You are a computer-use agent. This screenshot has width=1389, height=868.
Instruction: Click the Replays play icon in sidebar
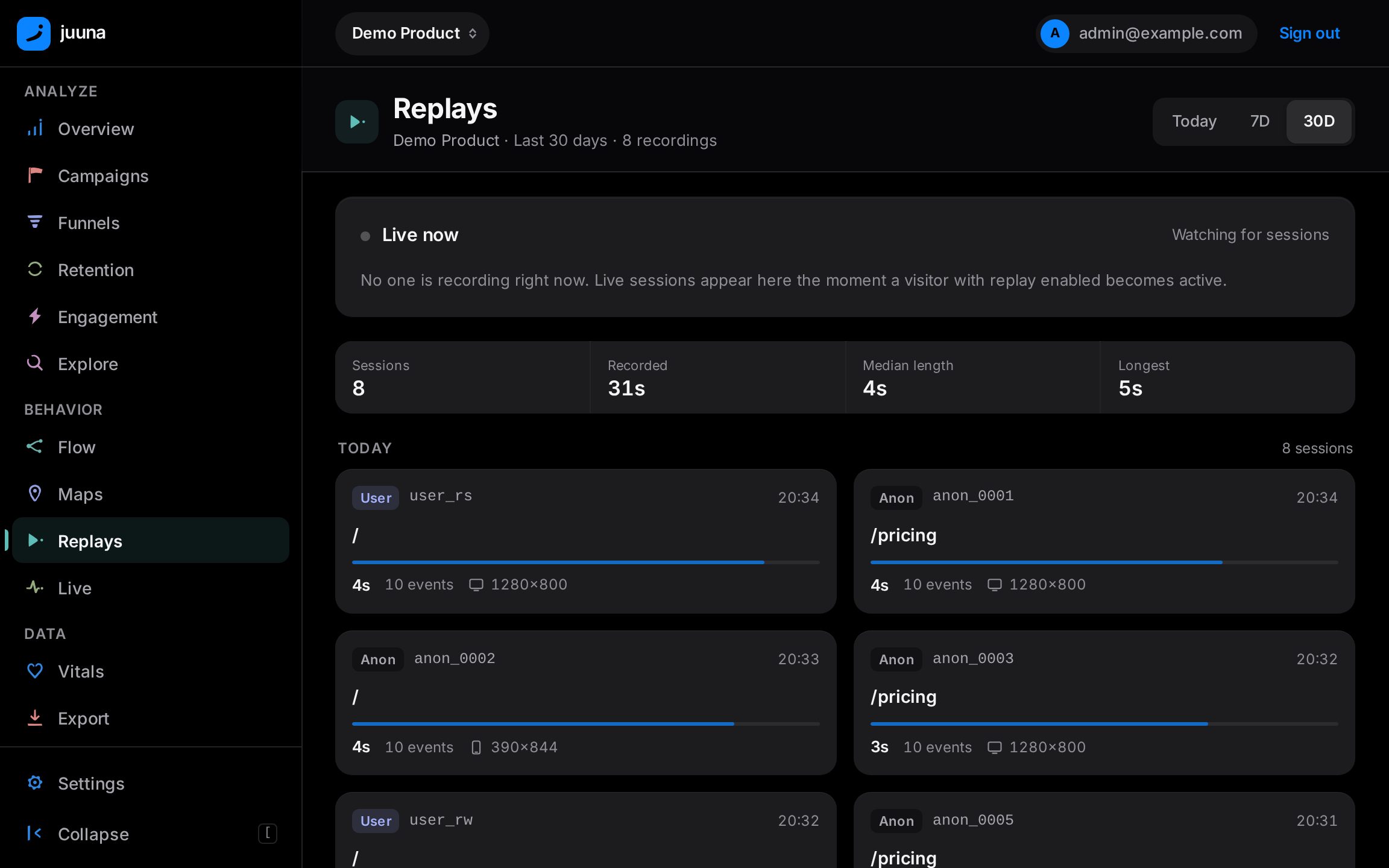pos(35,541)
